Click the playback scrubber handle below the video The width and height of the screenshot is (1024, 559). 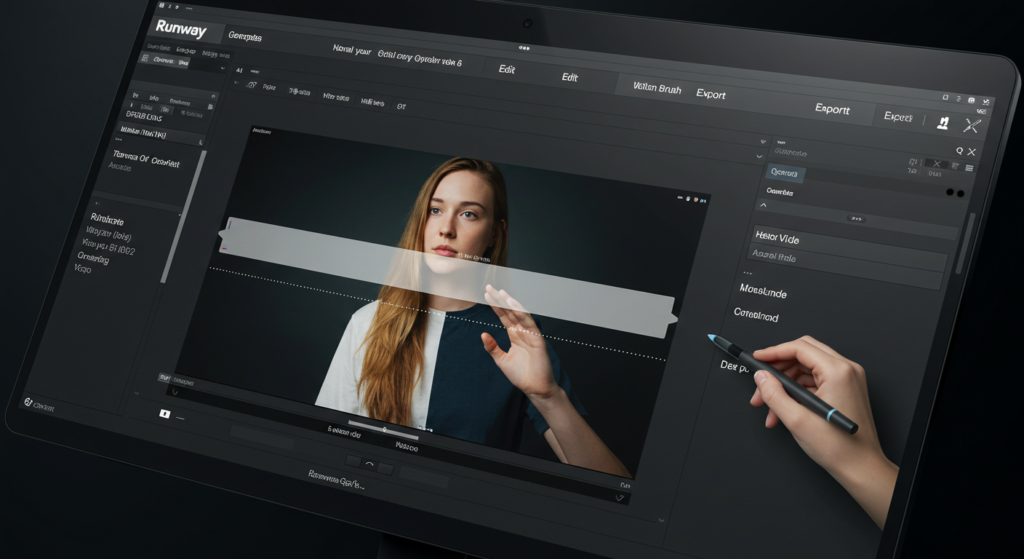tap(384, 429)
